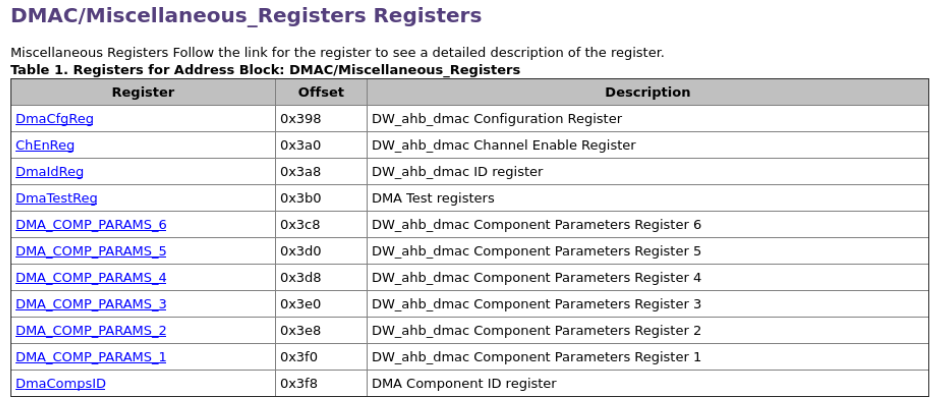The height and width of the screenshot is (401, 935).
Task: Click the page heading DMAC/Miscellaneous_Registers Registers
Action: tap(246, 16)
